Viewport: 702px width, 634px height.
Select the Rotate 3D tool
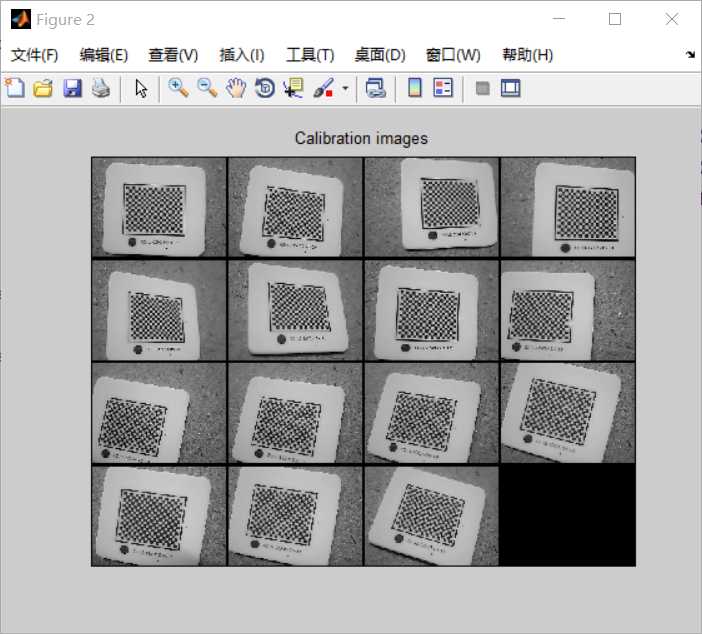coord(265,88)
